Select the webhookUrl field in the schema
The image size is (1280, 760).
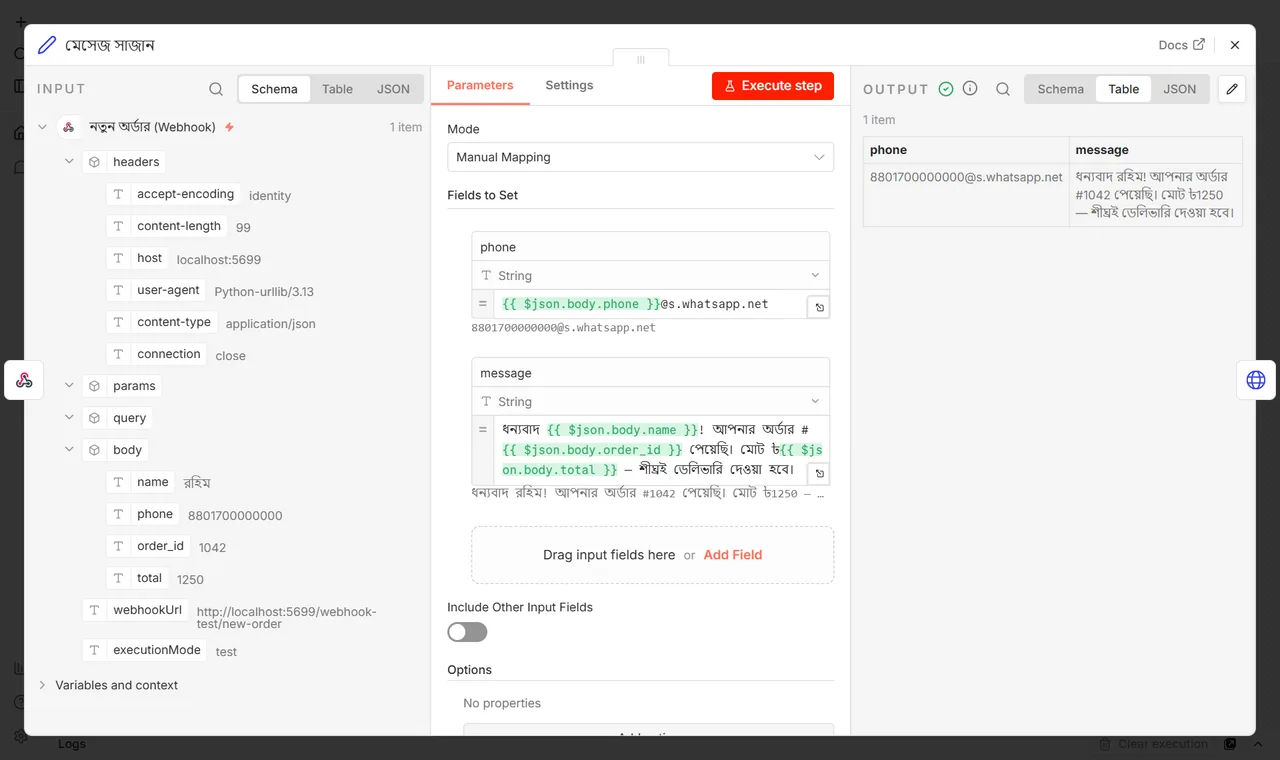(137, 610)
